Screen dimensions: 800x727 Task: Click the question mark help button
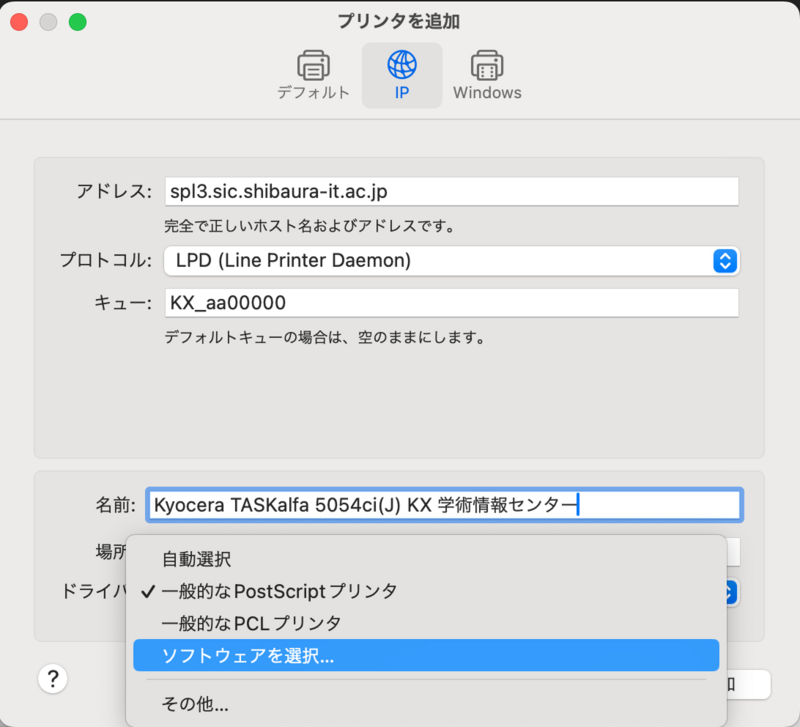click(x=52, y=678)
